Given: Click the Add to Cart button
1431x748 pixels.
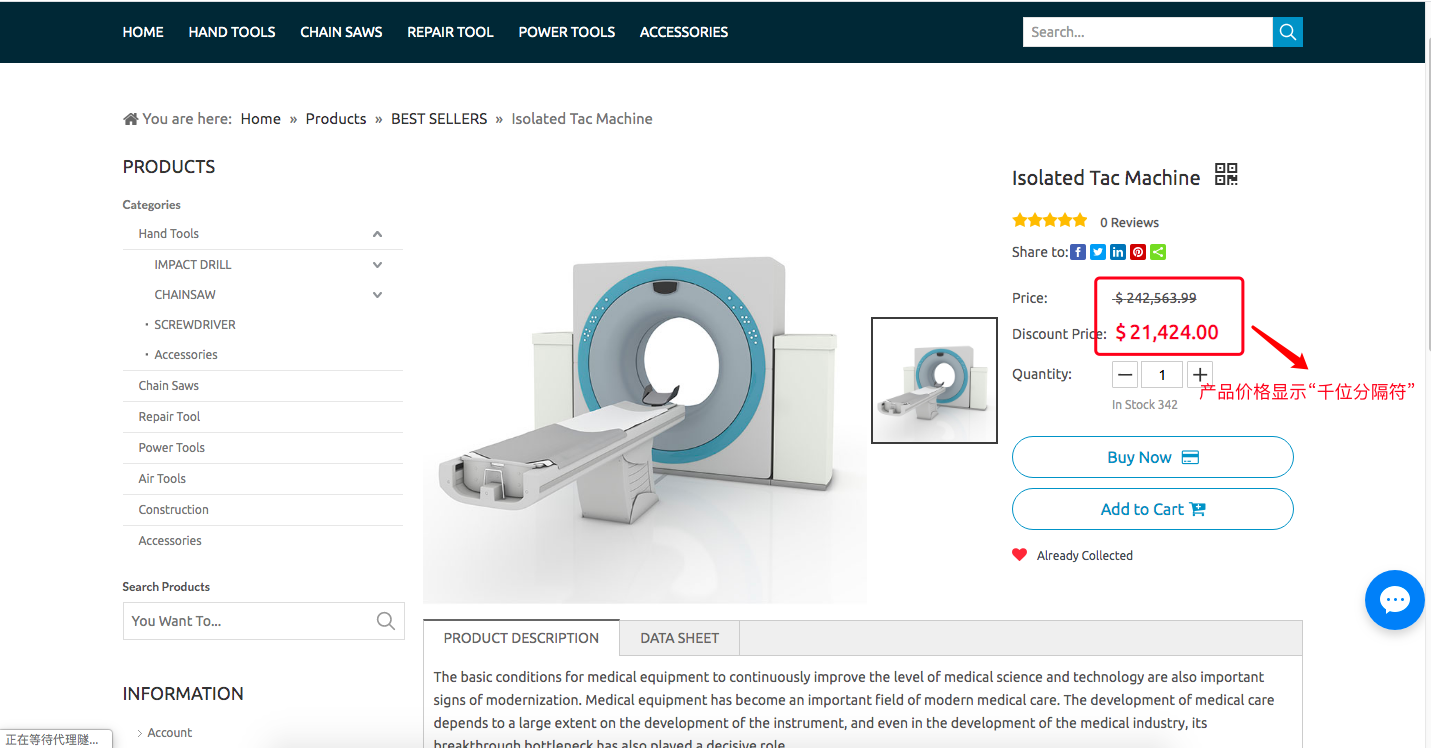Looking at the screenshot, I should [1152, 509].
